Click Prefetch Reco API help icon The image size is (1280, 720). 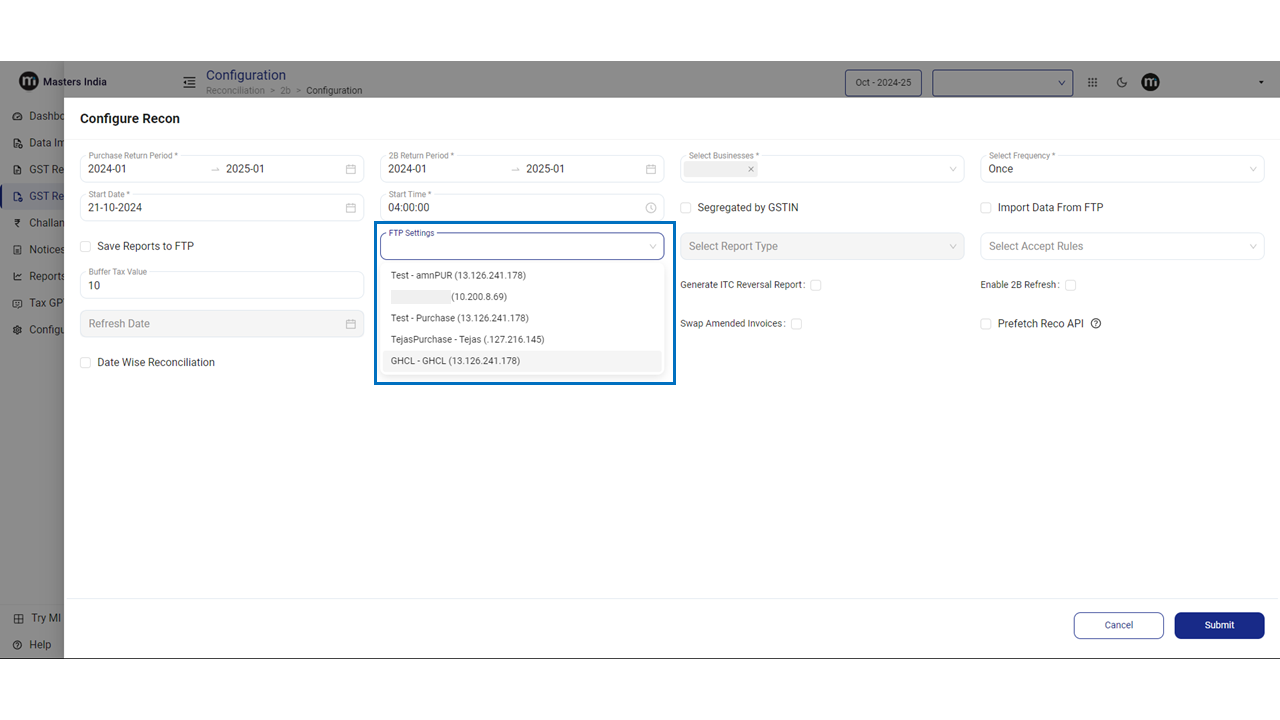pyautogui.click(x=1096, y=324)
